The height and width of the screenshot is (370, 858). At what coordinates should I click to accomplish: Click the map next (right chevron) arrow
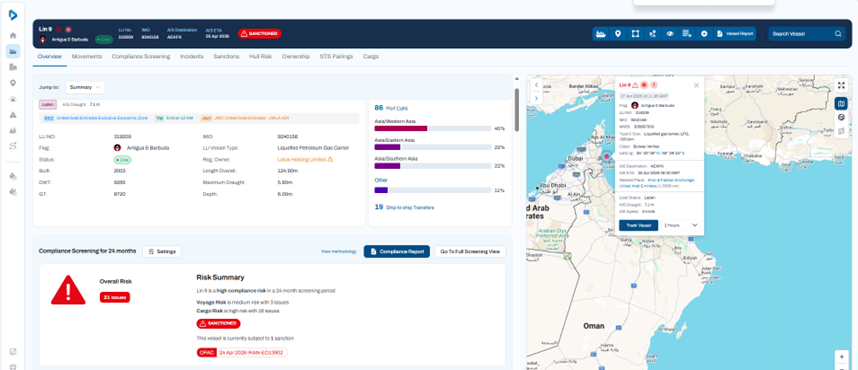536,99
